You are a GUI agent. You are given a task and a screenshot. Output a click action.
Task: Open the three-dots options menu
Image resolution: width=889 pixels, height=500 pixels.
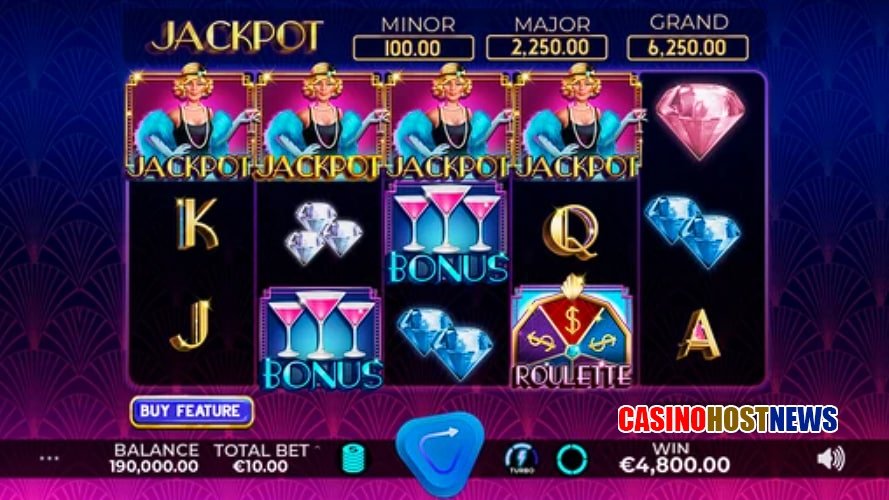[x=49, y=458]
